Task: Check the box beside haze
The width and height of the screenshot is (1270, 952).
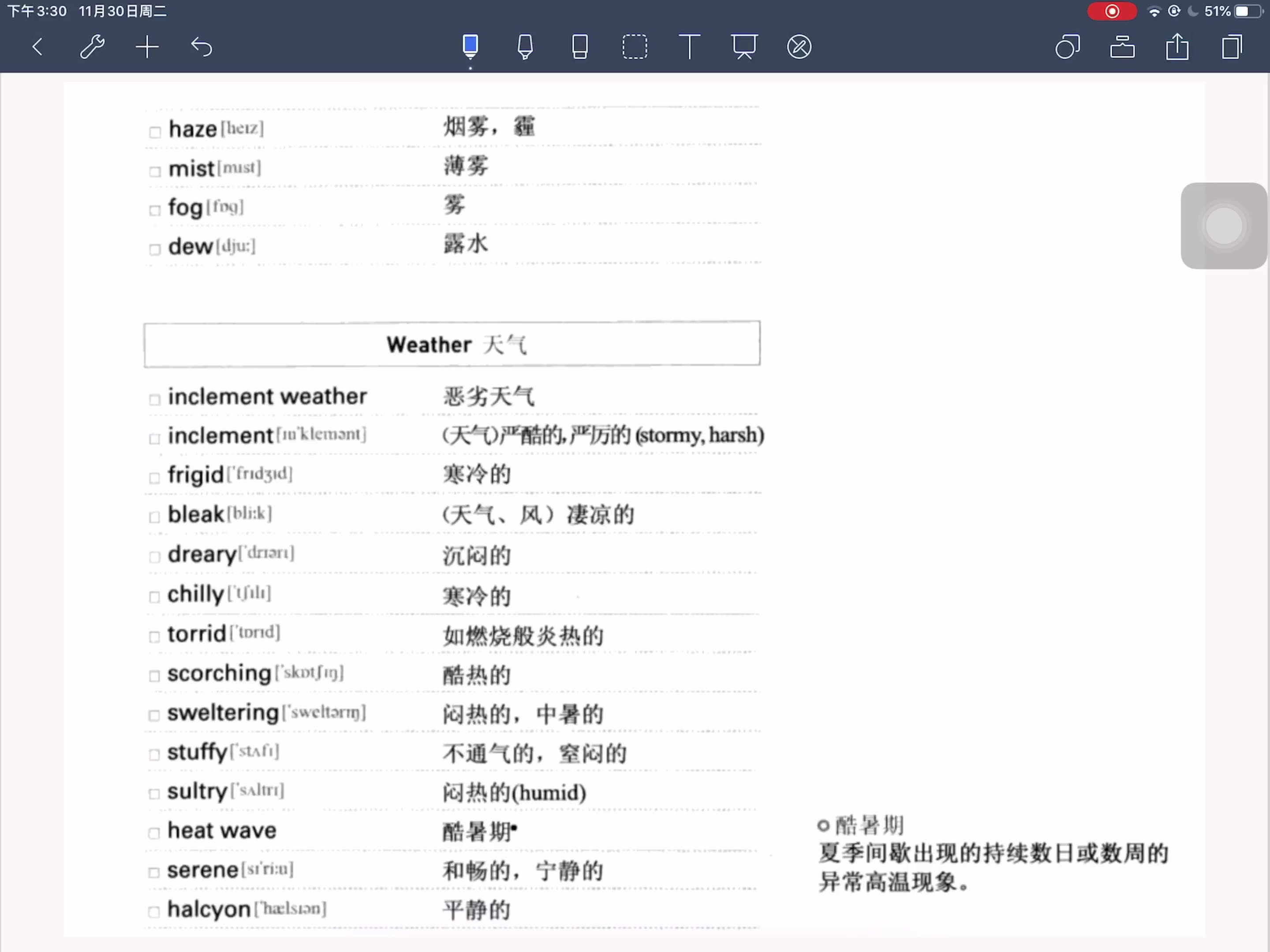Action: coord(155,133)
